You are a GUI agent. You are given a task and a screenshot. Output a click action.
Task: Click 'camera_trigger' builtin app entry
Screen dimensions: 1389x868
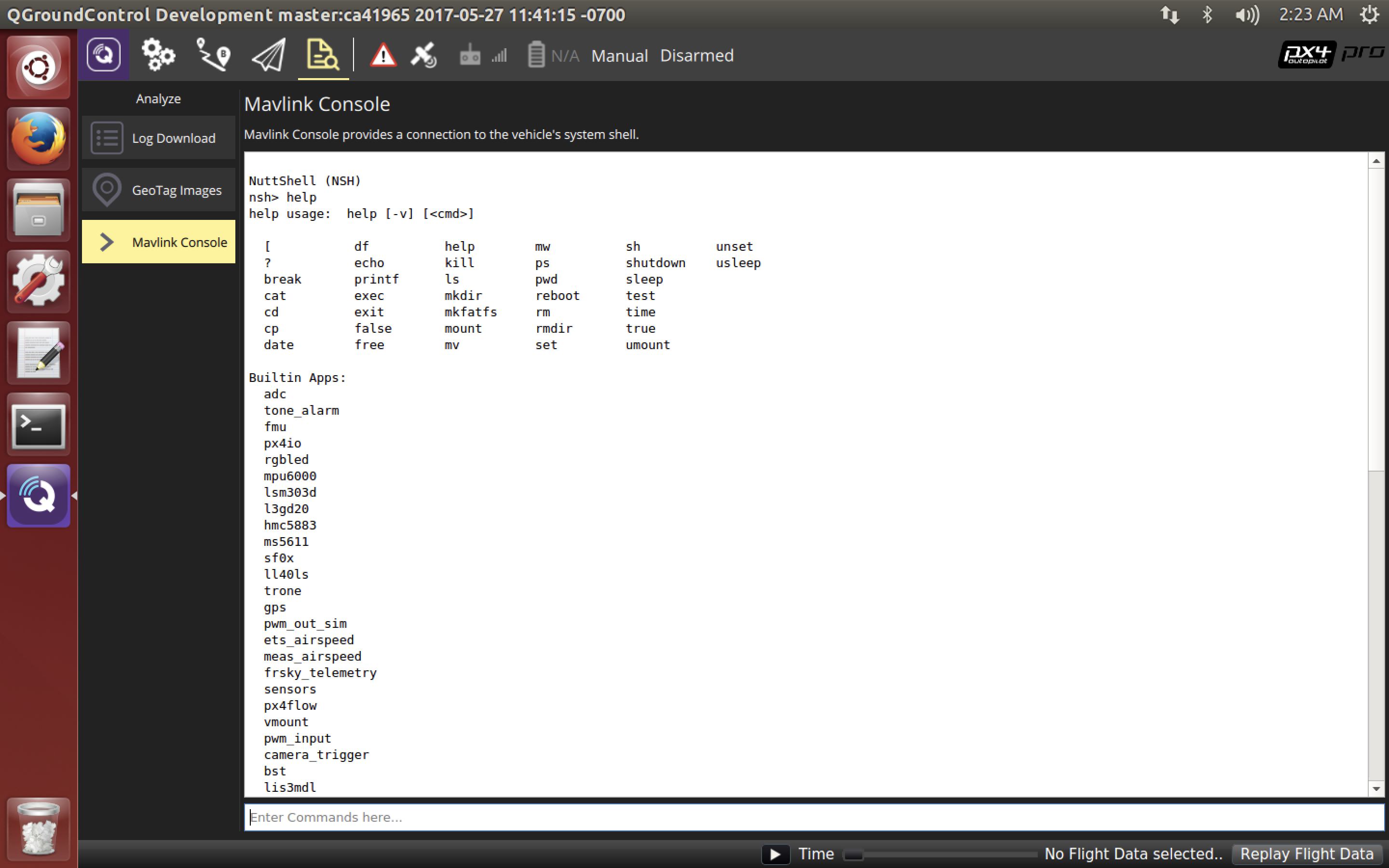click(316, 755)
